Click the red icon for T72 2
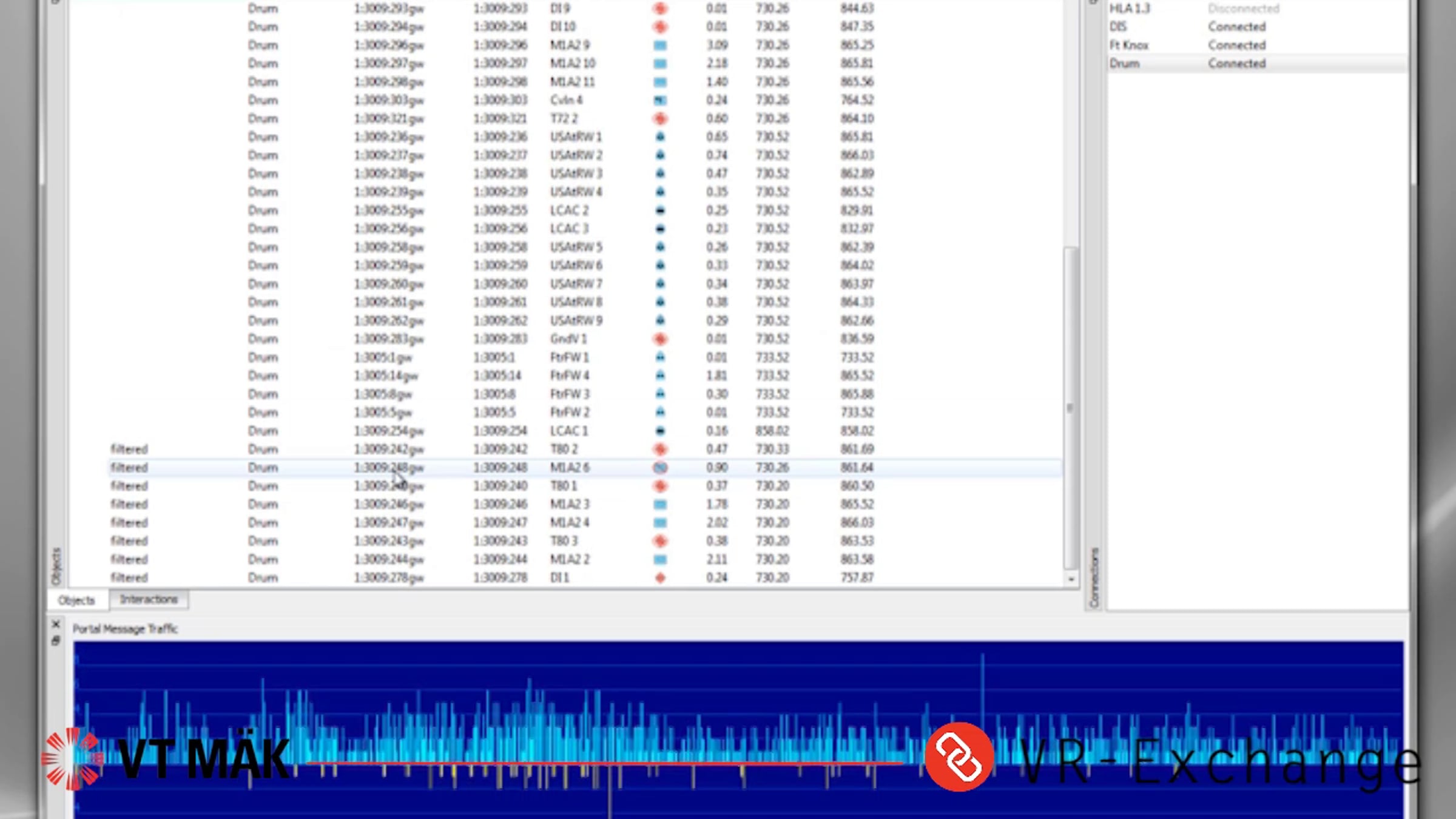This screenshot has width=1456, height=819. coord(660,118)
